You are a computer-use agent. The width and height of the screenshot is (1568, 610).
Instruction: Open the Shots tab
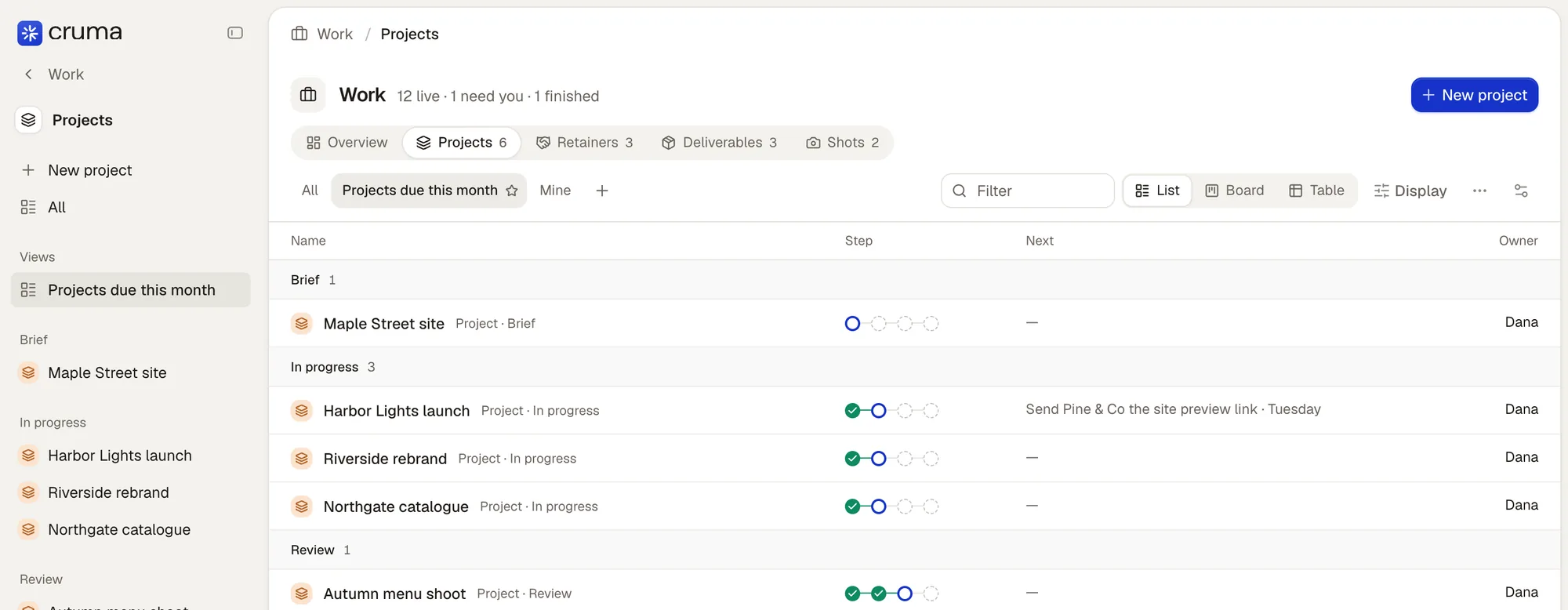pos(843,143)
